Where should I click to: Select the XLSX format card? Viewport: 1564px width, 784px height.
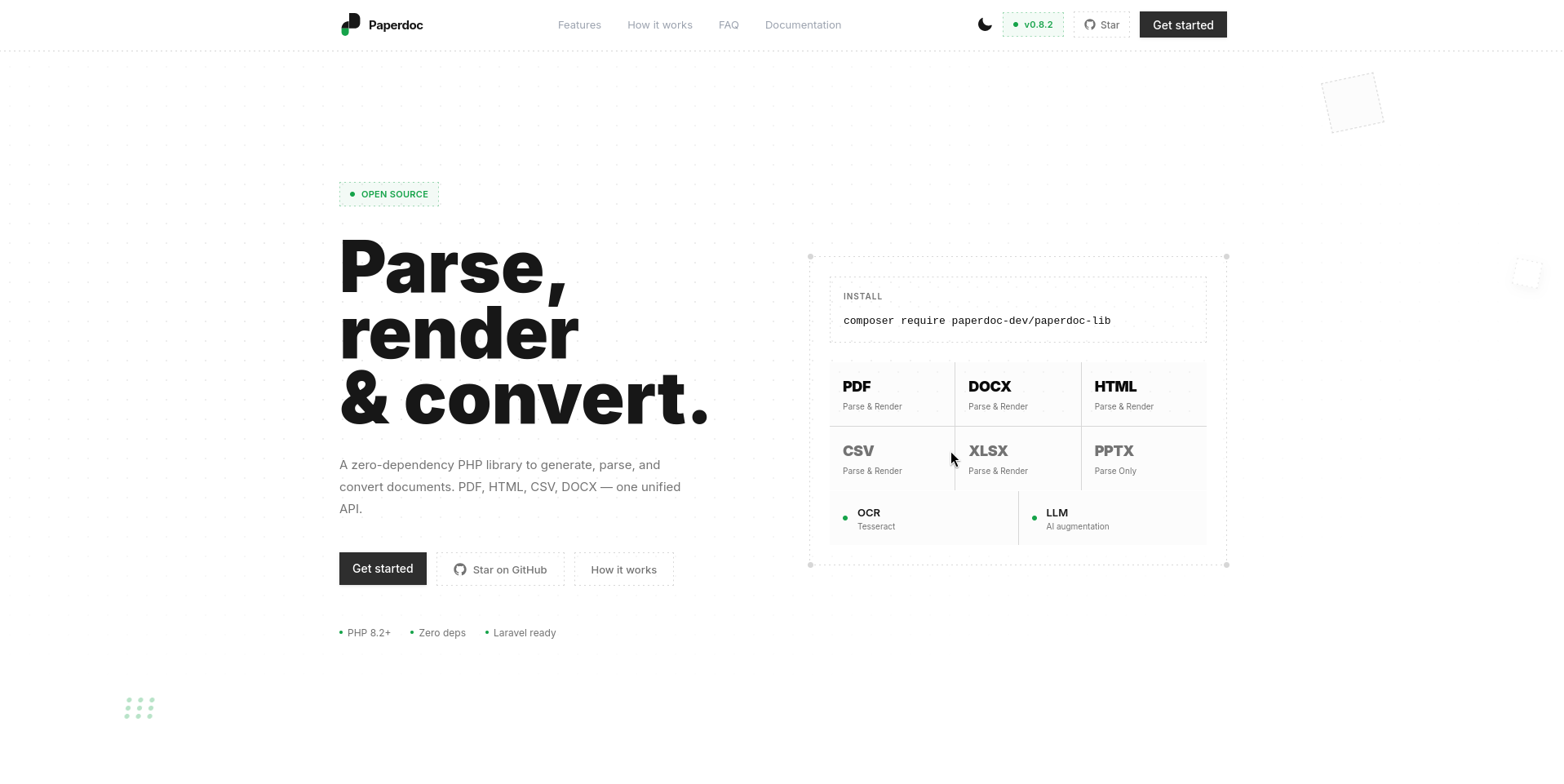(1018, 458)
